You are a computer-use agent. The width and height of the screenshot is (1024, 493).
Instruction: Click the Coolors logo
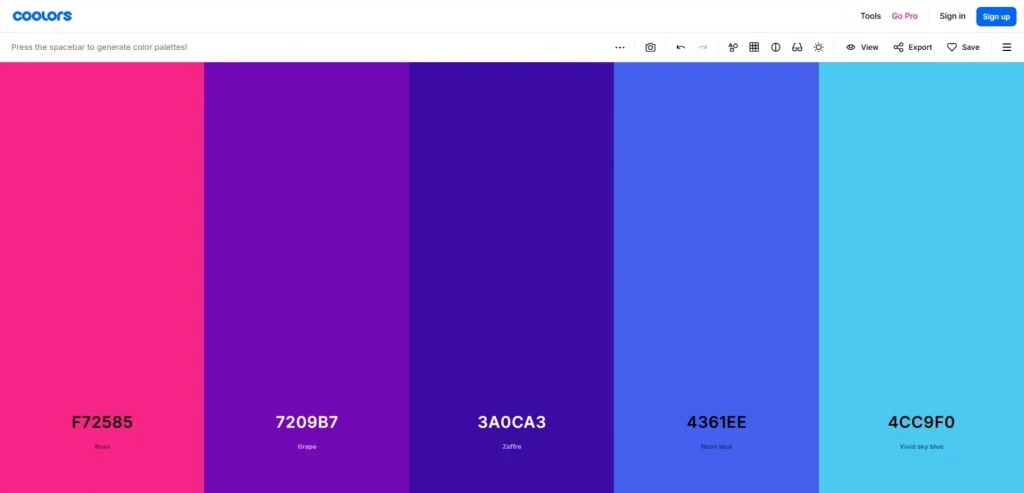[42, 16]
